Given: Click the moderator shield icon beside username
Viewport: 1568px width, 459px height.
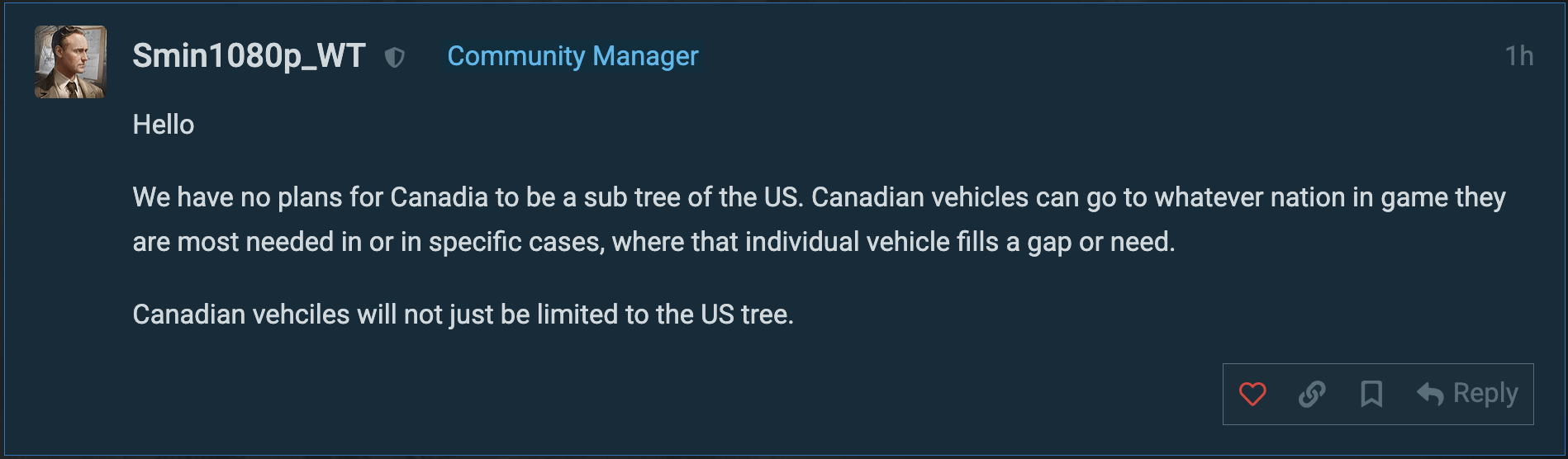Looking at the screenshot, I should pos(395,57).
